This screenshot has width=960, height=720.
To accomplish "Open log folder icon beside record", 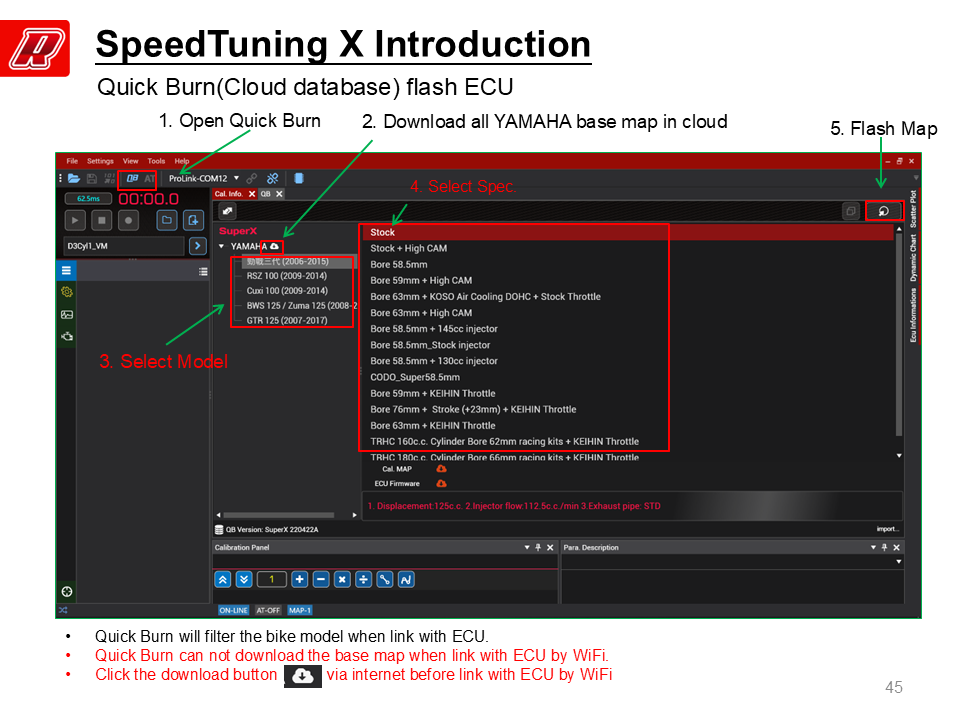I will point(167,220).
